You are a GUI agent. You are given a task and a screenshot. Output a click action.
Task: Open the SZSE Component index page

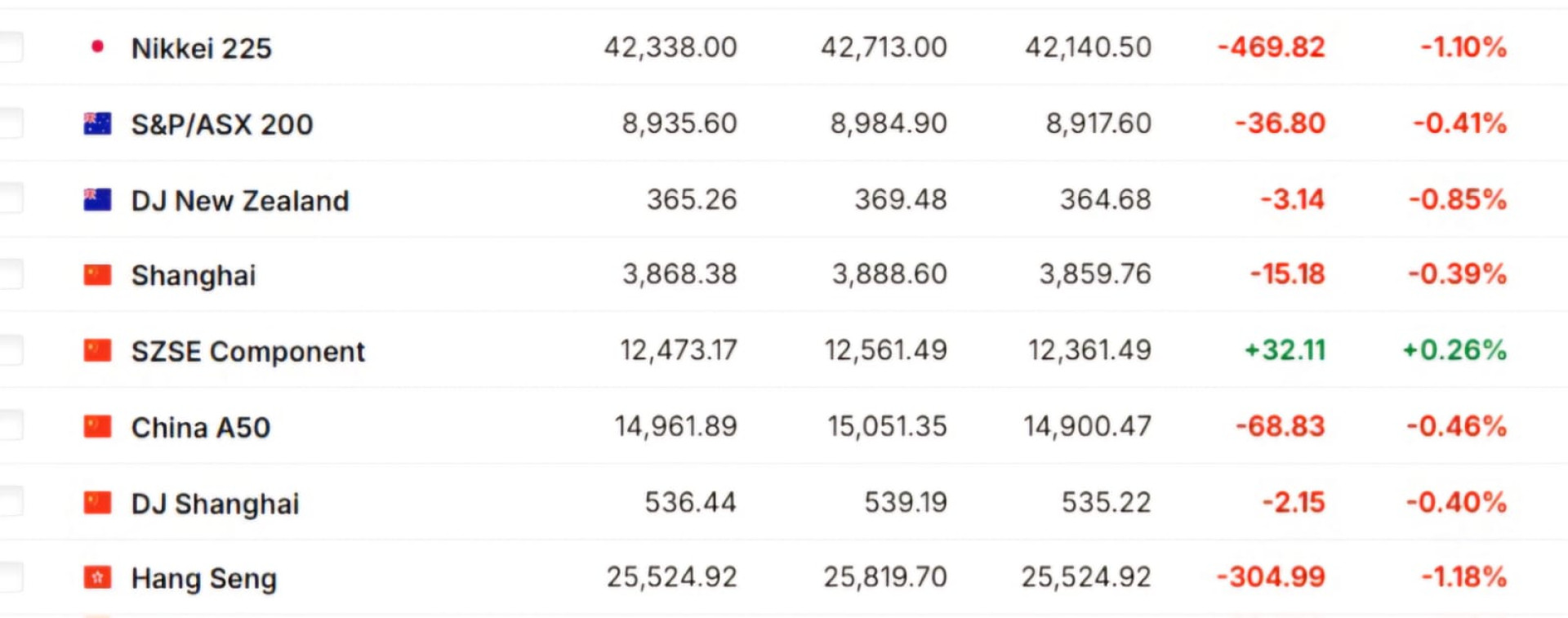point(247,352)
